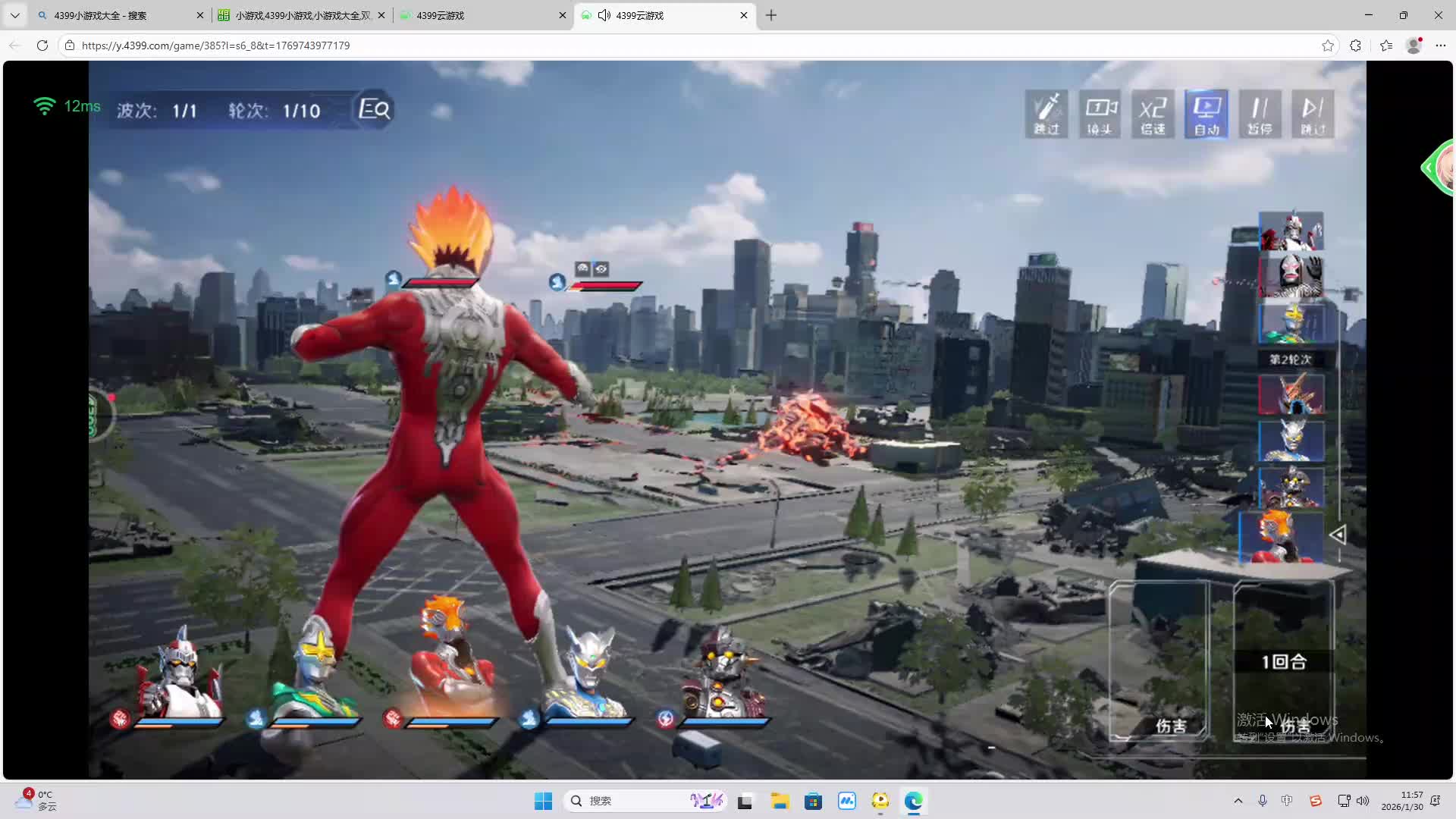This screenshot has width=1456, height=819.
Task: Open the browser tab list dropdown
Action: click(x=14, y=15)
